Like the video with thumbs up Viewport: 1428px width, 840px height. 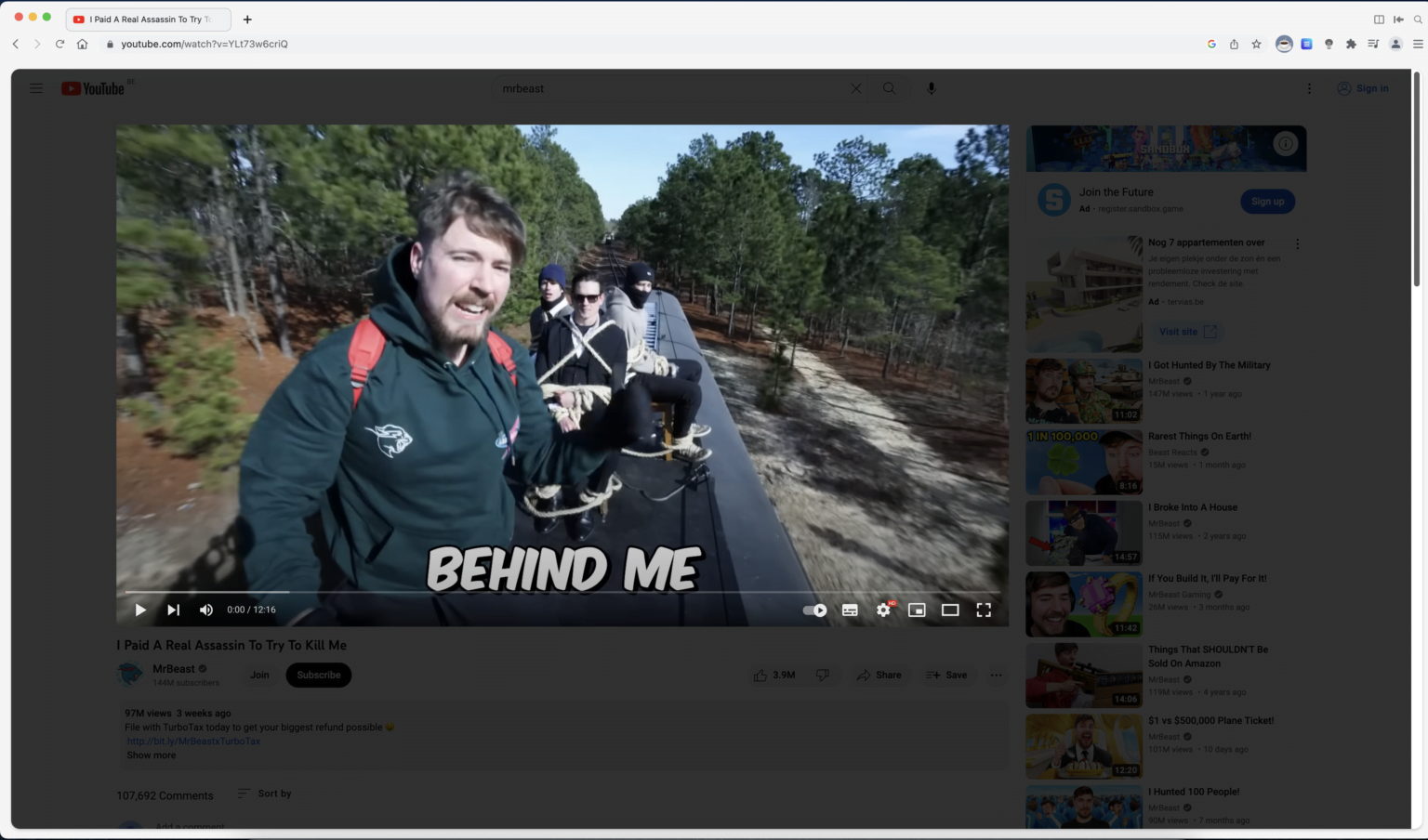click(x=761, y=676)
